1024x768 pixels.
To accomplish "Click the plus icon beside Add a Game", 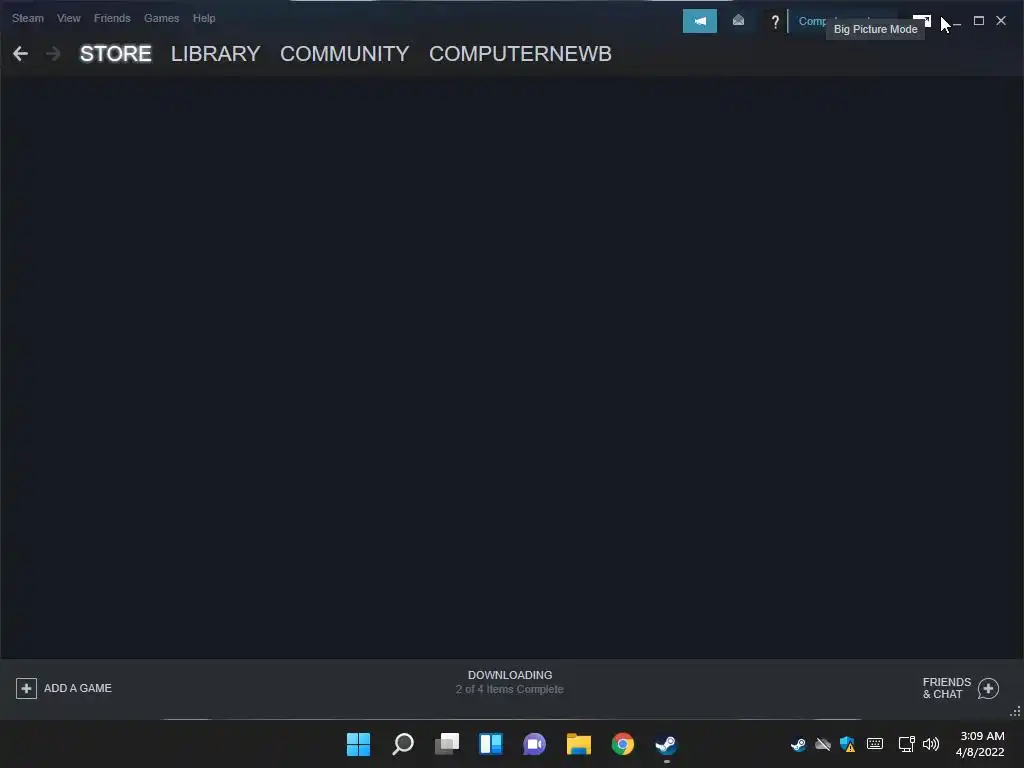I will [26, 688].
